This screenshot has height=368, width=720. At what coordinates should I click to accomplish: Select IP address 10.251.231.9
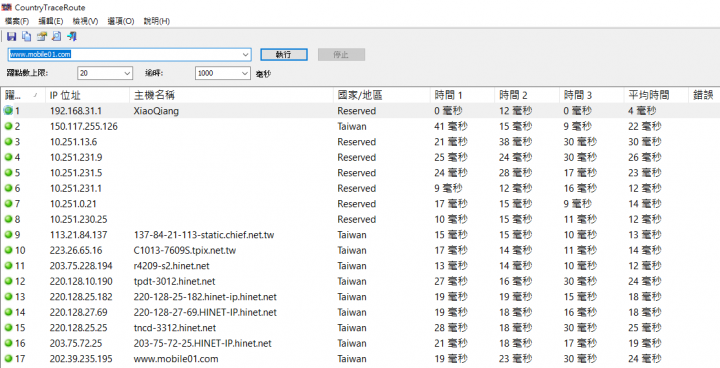76,158
